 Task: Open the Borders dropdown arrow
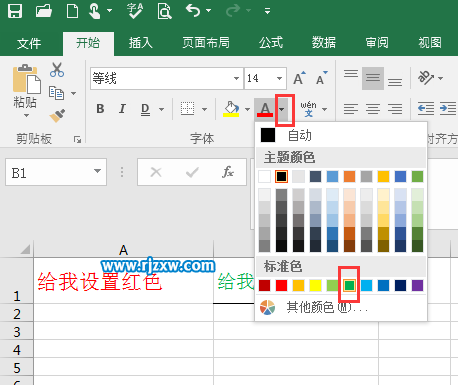pos(204,109)
